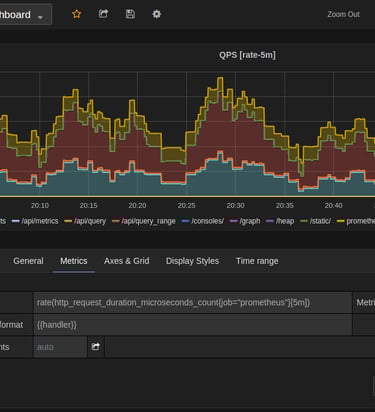This screenshot has width=375, height=412.
Task: Open dashboard settings gear
Action: point(156,14)
